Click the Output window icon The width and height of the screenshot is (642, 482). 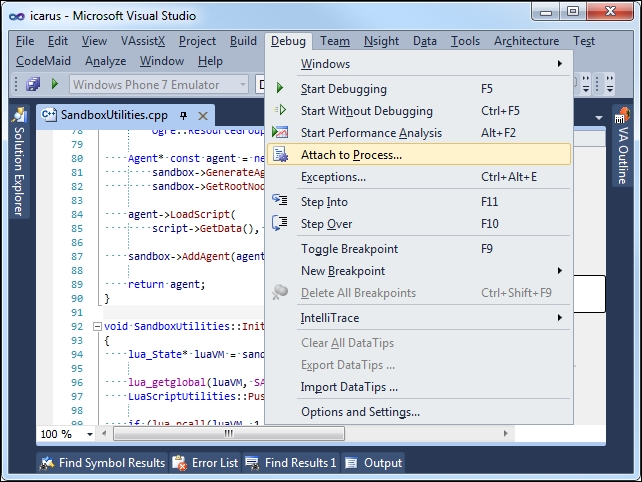(351, 463)
